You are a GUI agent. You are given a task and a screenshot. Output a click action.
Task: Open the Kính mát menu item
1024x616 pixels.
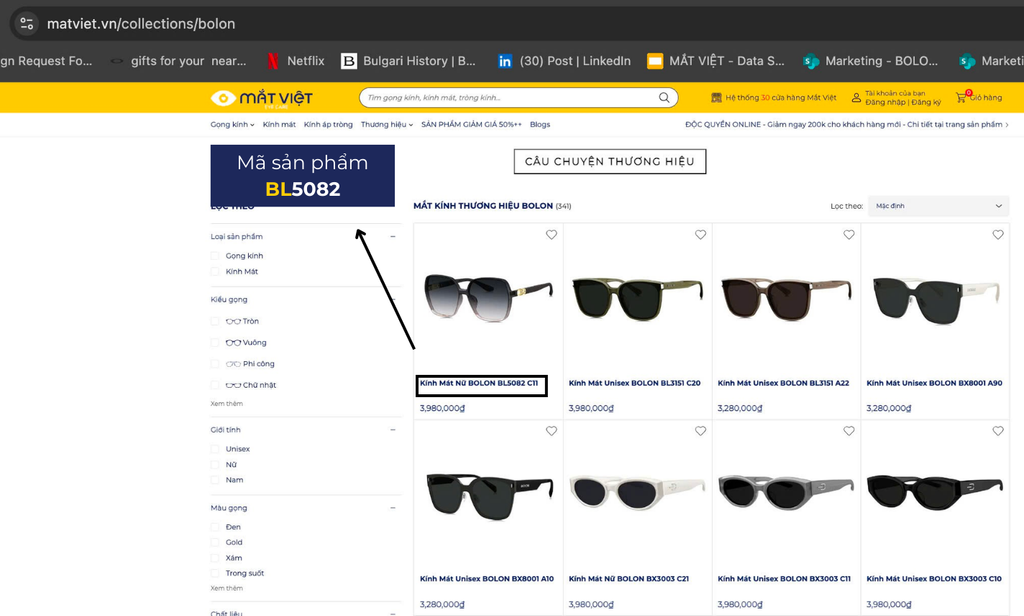click(279, 124)
